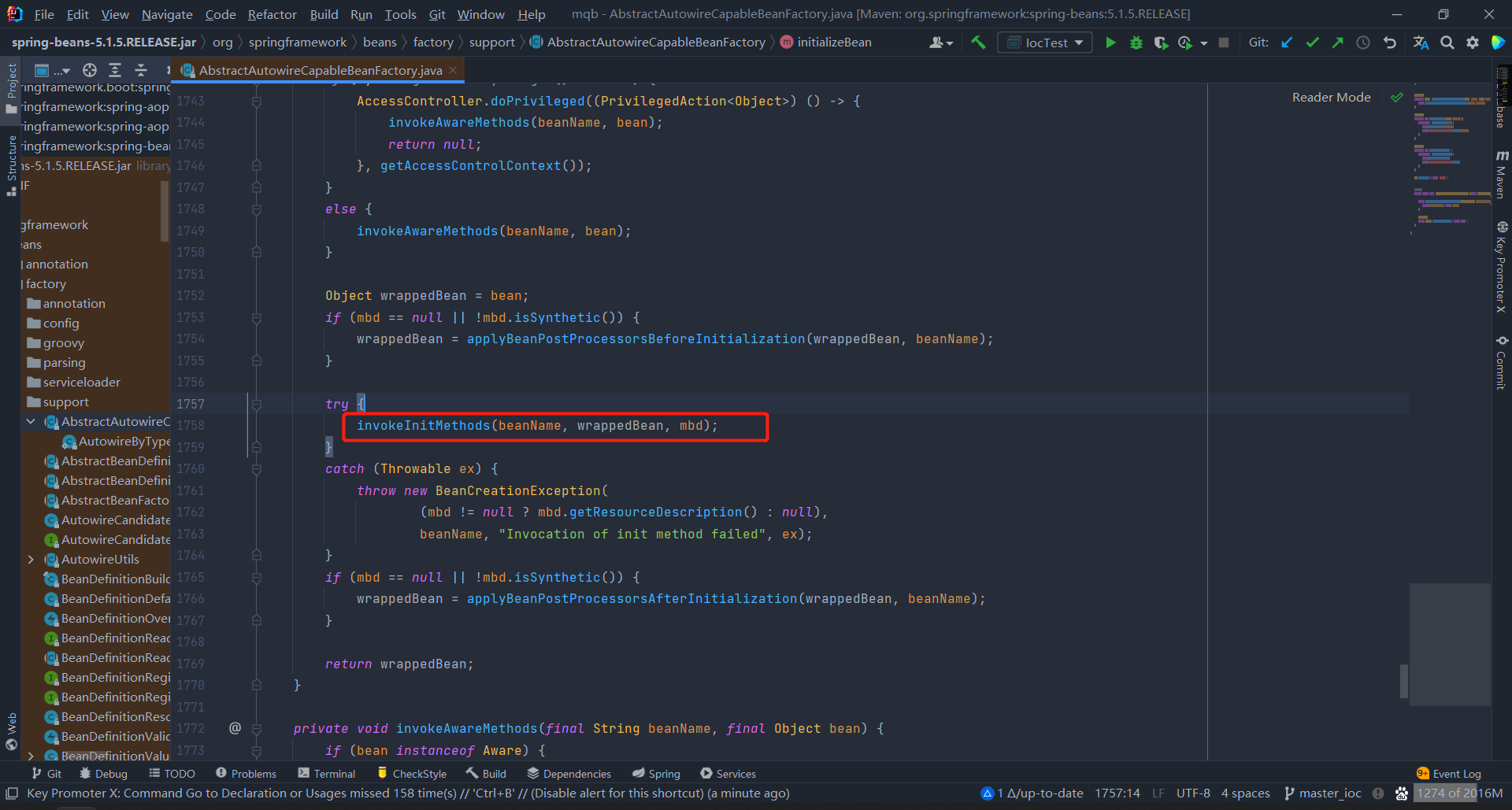Click the master_ioc branch widget
The width and height of the screenshot is (1512, 810).
coord(1323,793)
